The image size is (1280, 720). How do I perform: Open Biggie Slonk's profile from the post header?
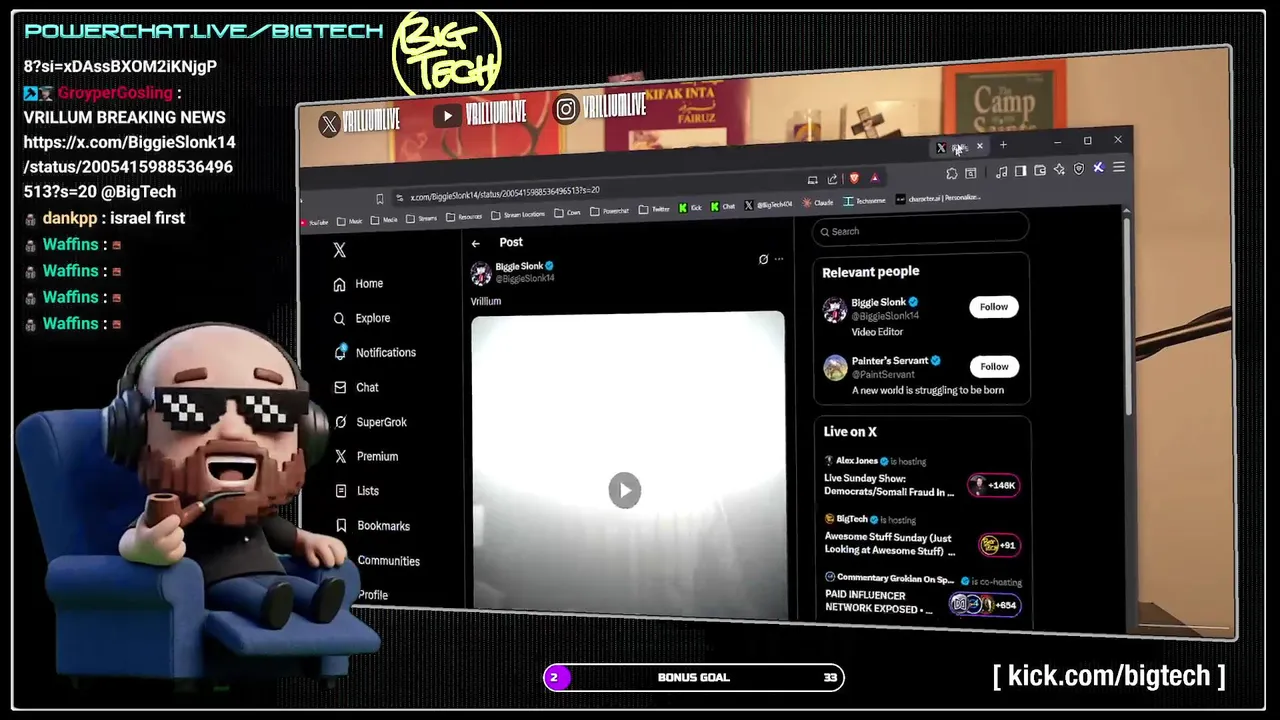coord(519,266)
